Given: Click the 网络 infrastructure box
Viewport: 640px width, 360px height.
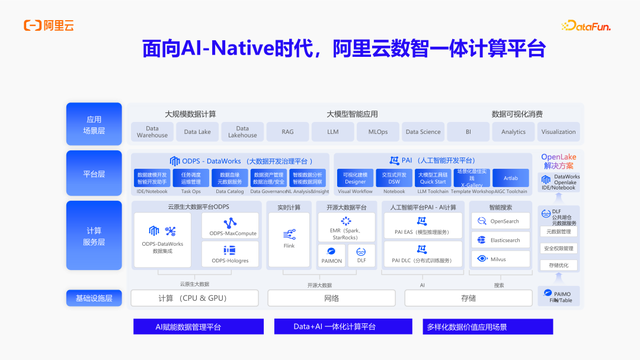Looking at the screenshot, I should pyautogui.click(x=331, y=298).
